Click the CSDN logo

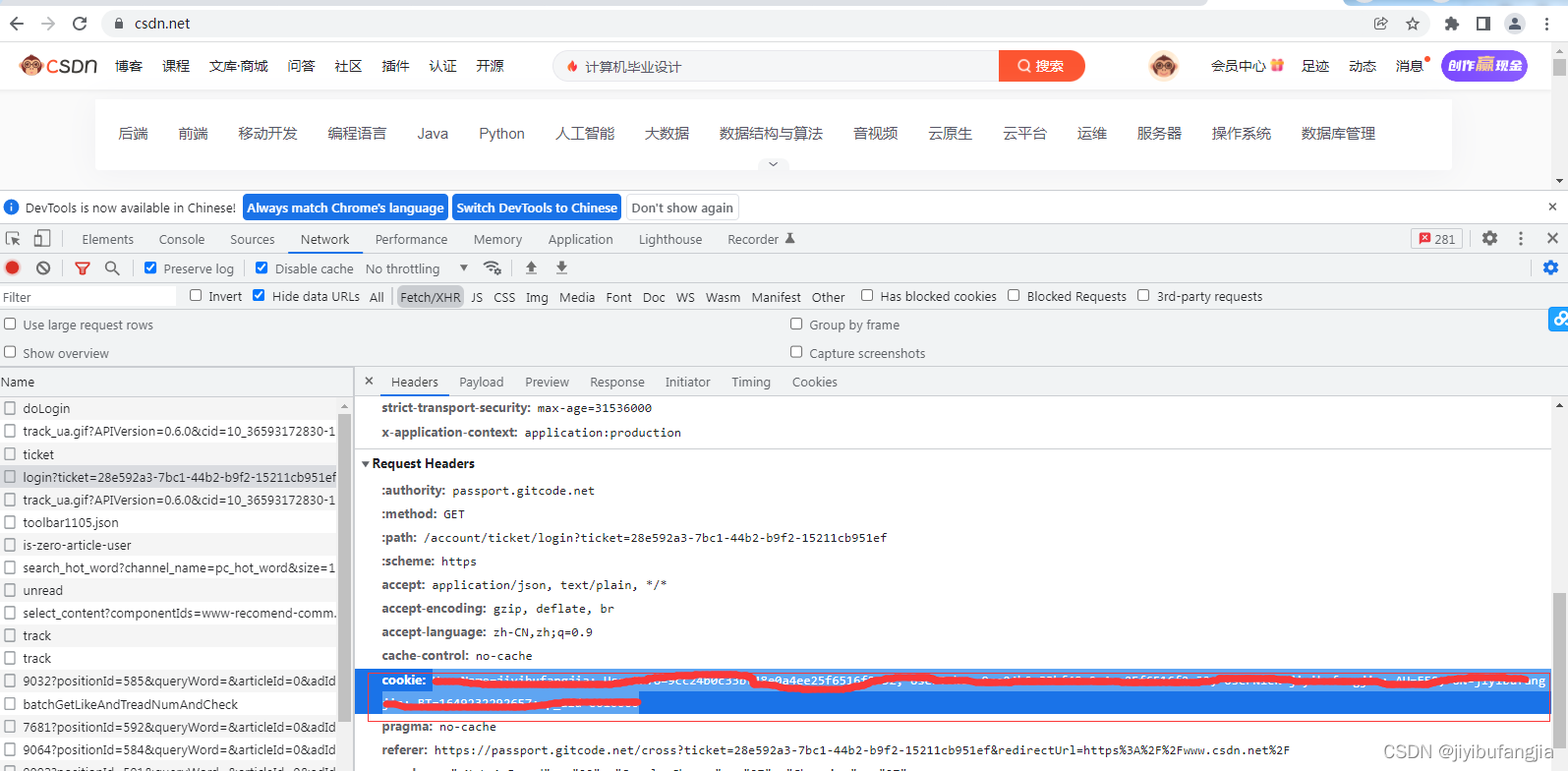coord(58,66)
